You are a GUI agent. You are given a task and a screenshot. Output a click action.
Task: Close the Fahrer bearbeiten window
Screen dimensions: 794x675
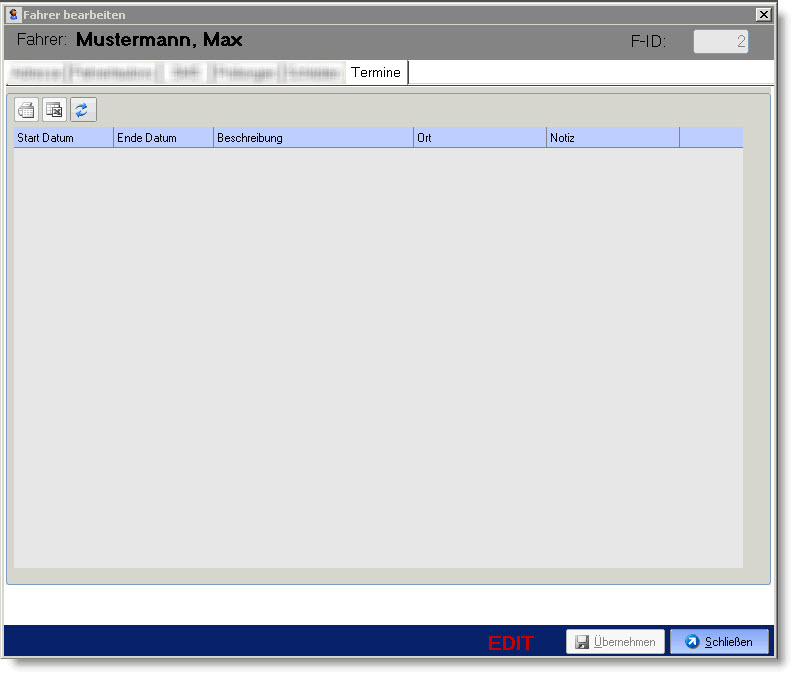click(x=763, y=15)
